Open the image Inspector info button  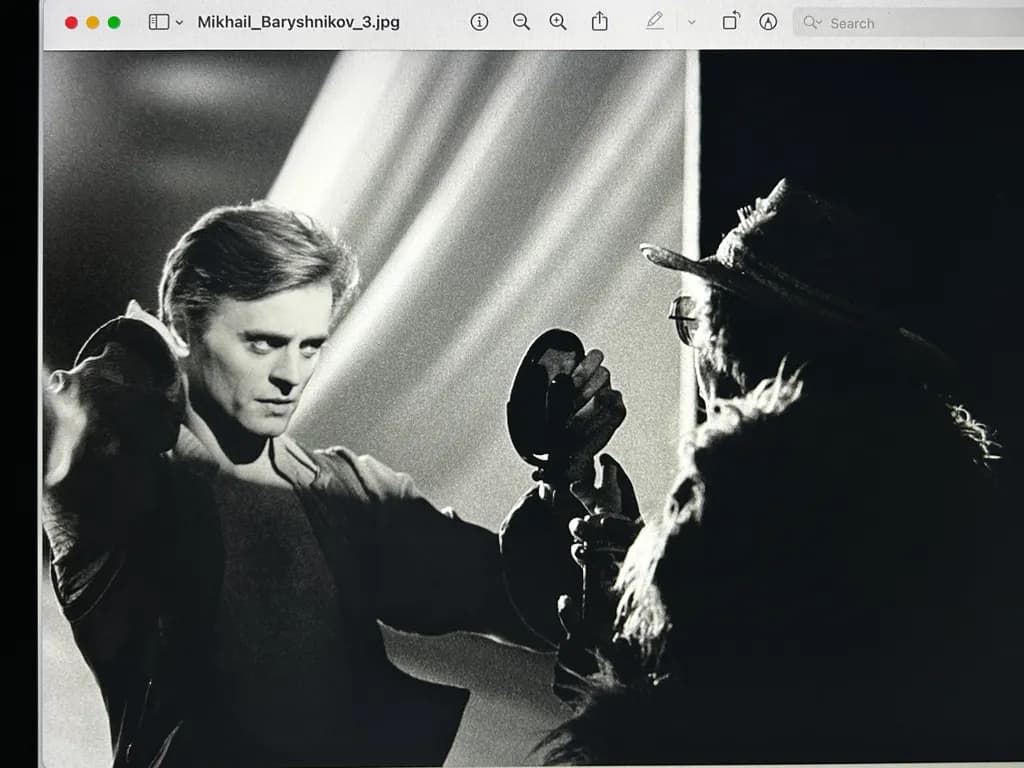click(x=479, y=22)
